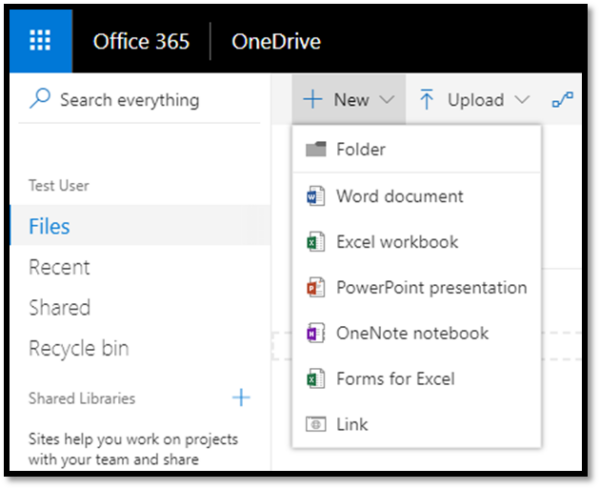Click the 'Sites help you work' description text

133,449
